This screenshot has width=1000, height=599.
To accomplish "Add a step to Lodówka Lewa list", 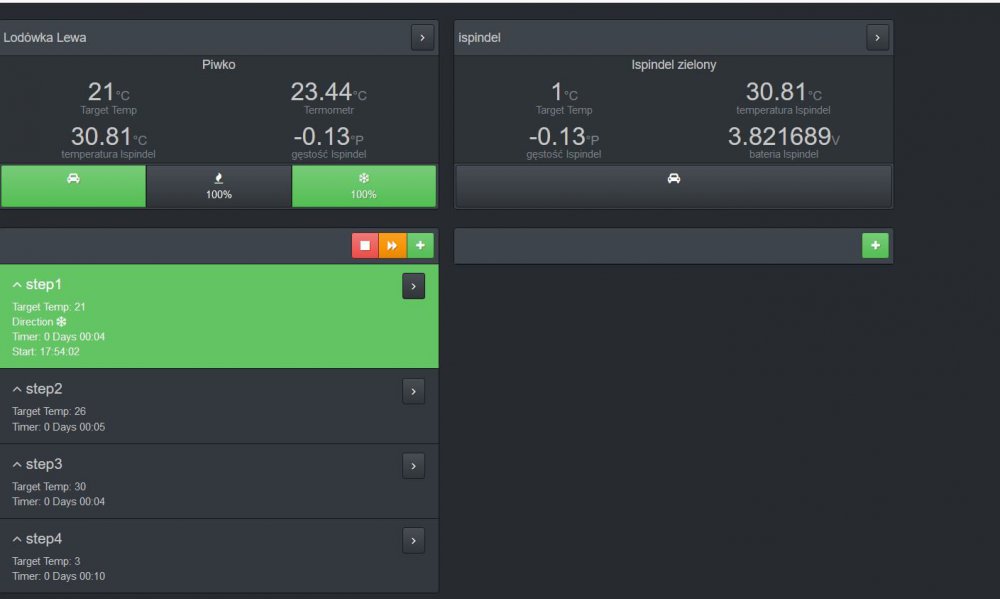I will click(x=420, y=245).
